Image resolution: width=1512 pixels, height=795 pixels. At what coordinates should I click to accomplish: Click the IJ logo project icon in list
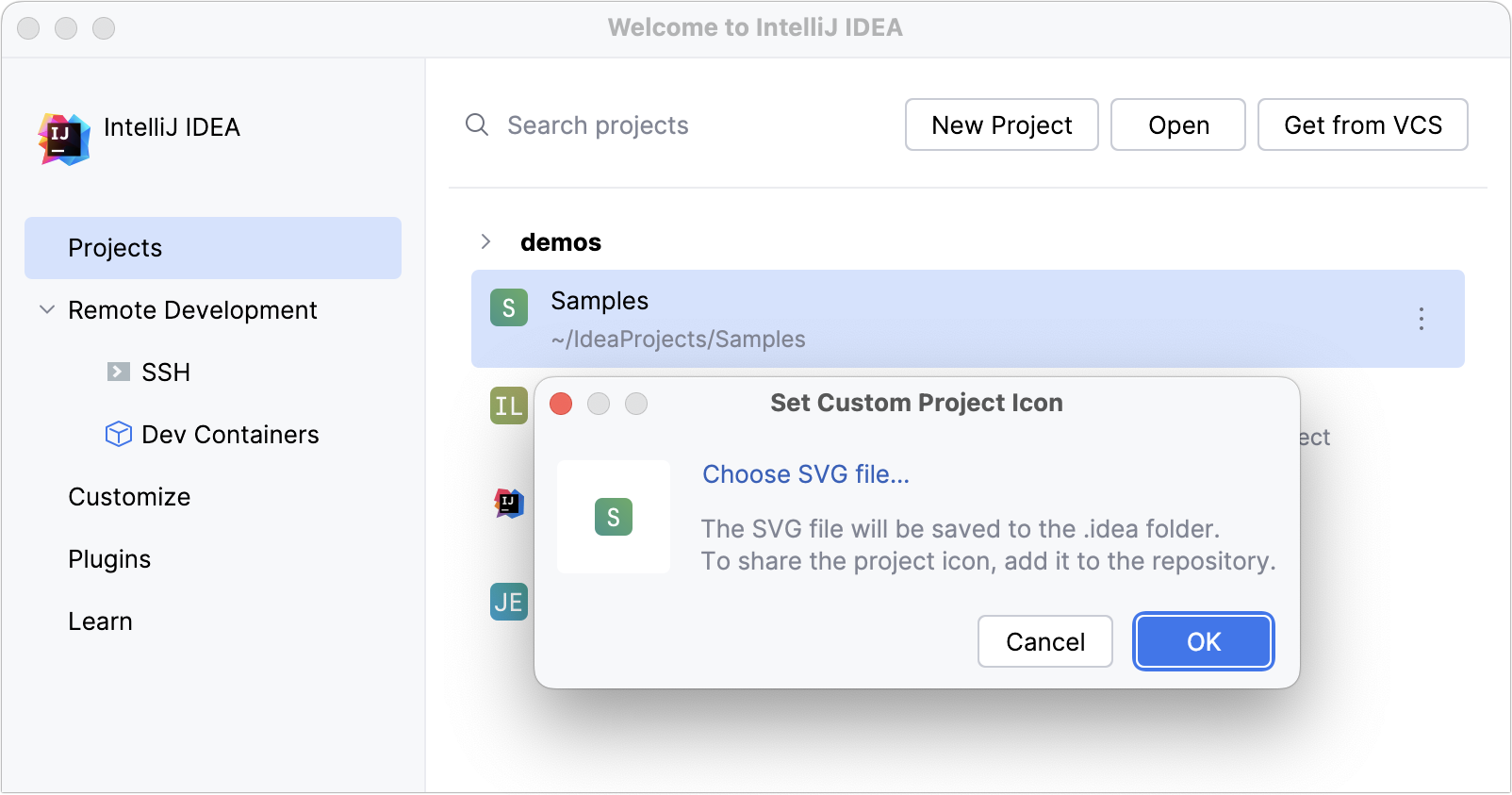509,503
